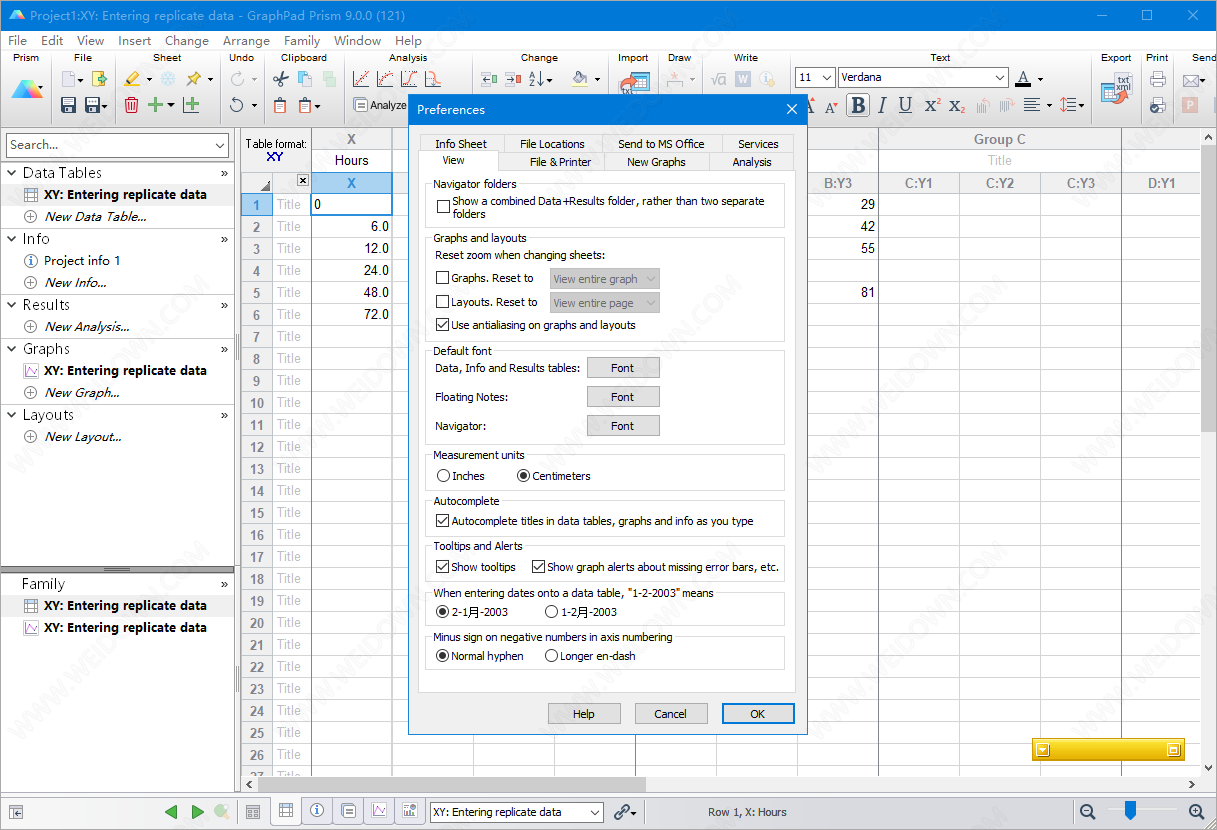Open the Family menu

302,41
